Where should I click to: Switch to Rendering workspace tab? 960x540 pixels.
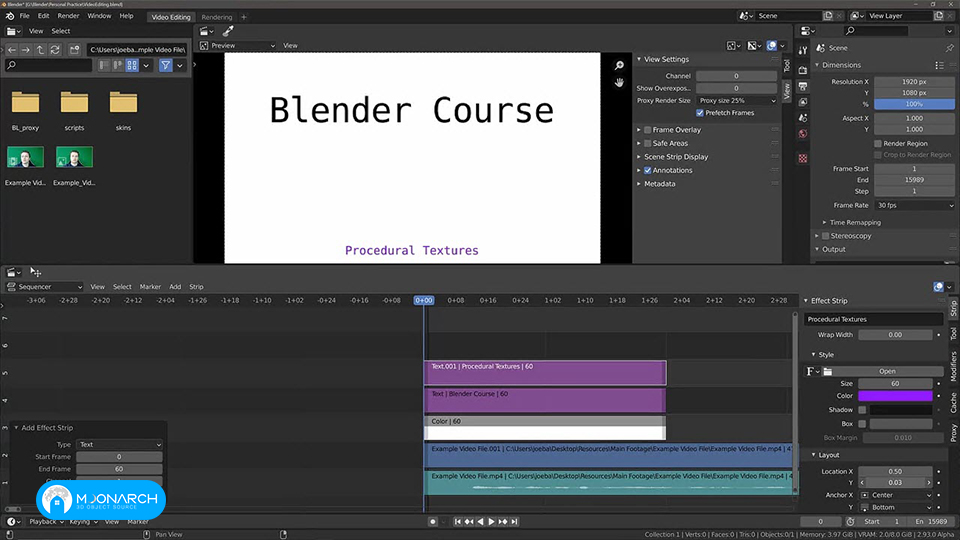[217, 17]
